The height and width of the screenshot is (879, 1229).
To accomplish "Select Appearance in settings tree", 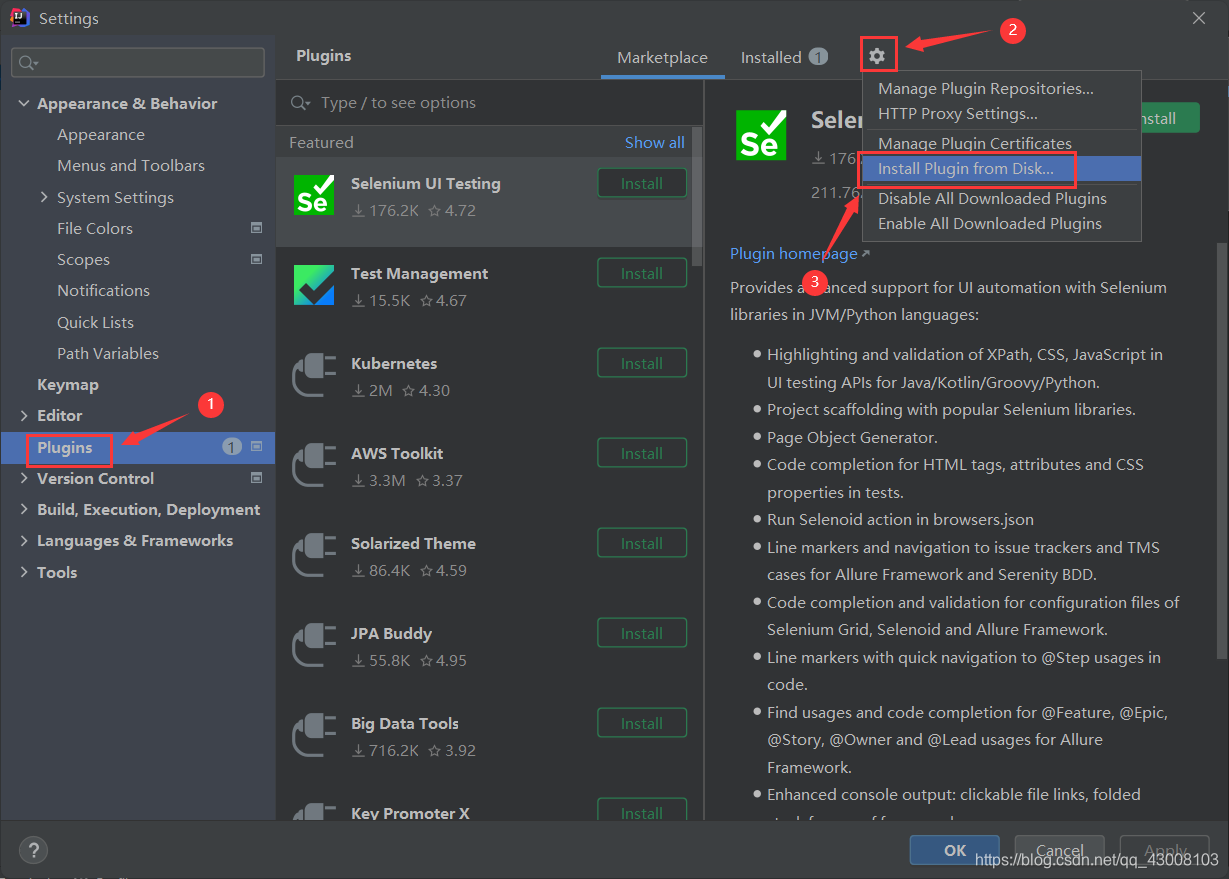I will [x=101, y=134].
